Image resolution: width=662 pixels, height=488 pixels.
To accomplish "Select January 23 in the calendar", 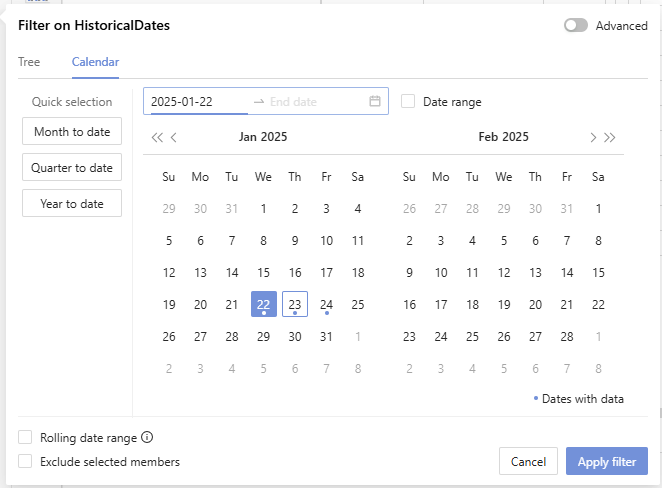I will point(295,305).
